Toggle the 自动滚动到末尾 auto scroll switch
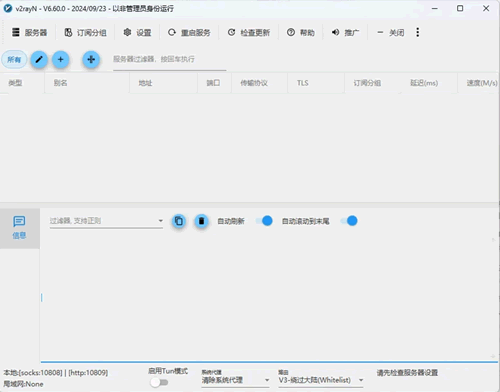500x392 pixels. coord(349,221)
